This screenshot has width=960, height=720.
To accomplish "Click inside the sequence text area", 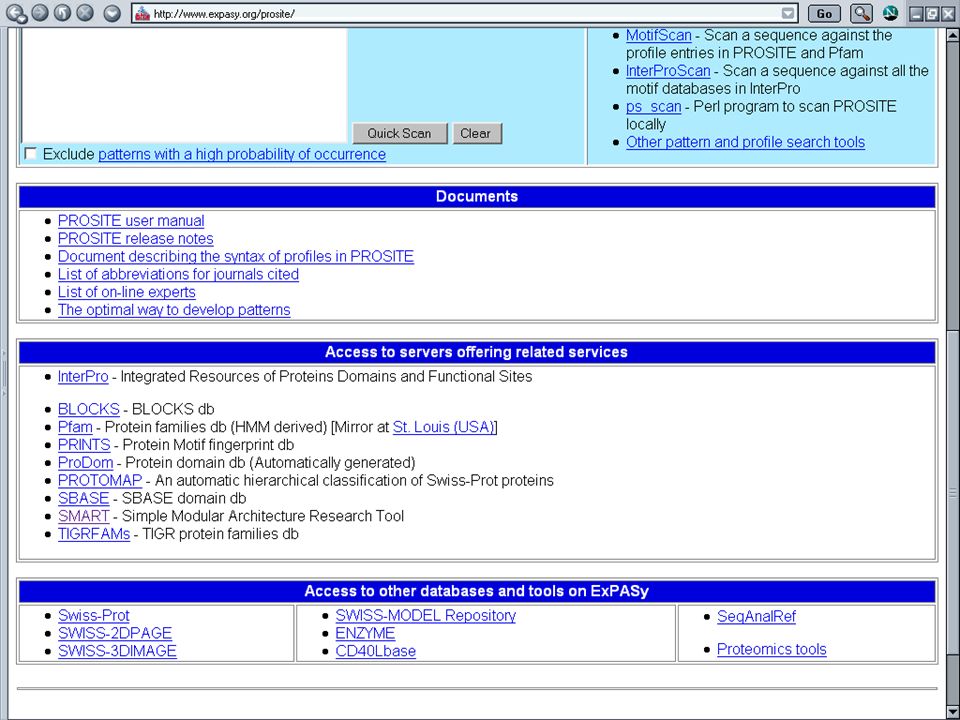I will click(x=184, y=84).
